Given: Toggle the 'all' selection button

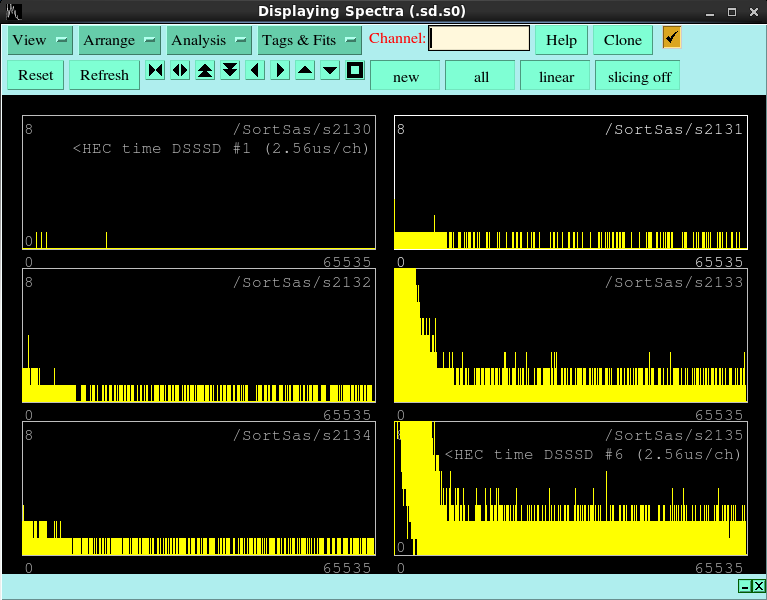Looking at the screenshot, I should pyautogui.click(x=480, y=76).
